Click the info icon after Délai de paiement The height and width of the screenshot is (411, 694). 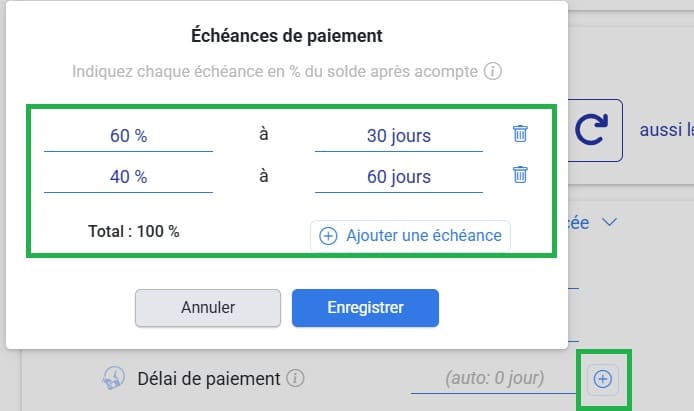point(295,379)
